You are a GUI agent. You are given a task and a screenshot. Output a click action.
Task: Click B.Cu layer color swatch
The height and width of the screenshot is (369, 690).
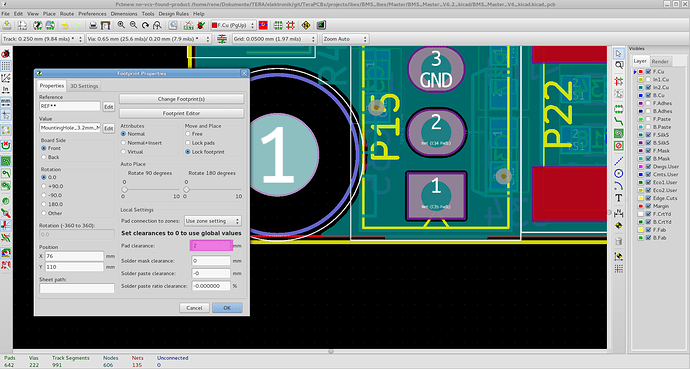pos(641,95)
